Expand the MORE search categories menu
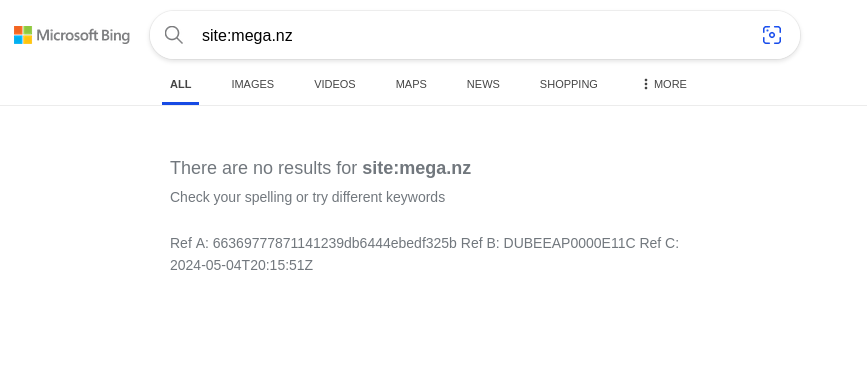 664,84
